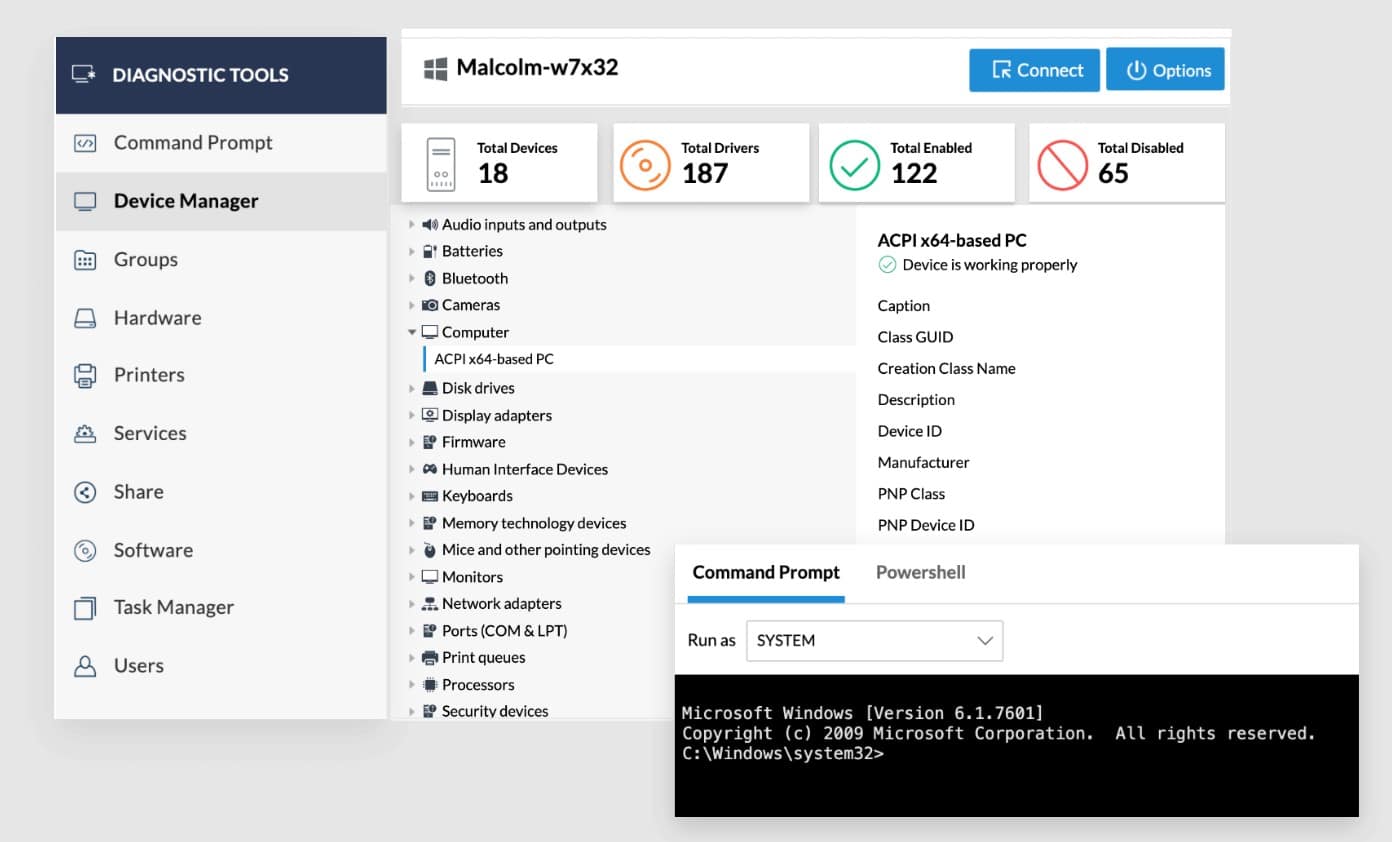This screenshot has width=1392, height=842.
Task: Expand the Firmware tree node
Action: 412,443
